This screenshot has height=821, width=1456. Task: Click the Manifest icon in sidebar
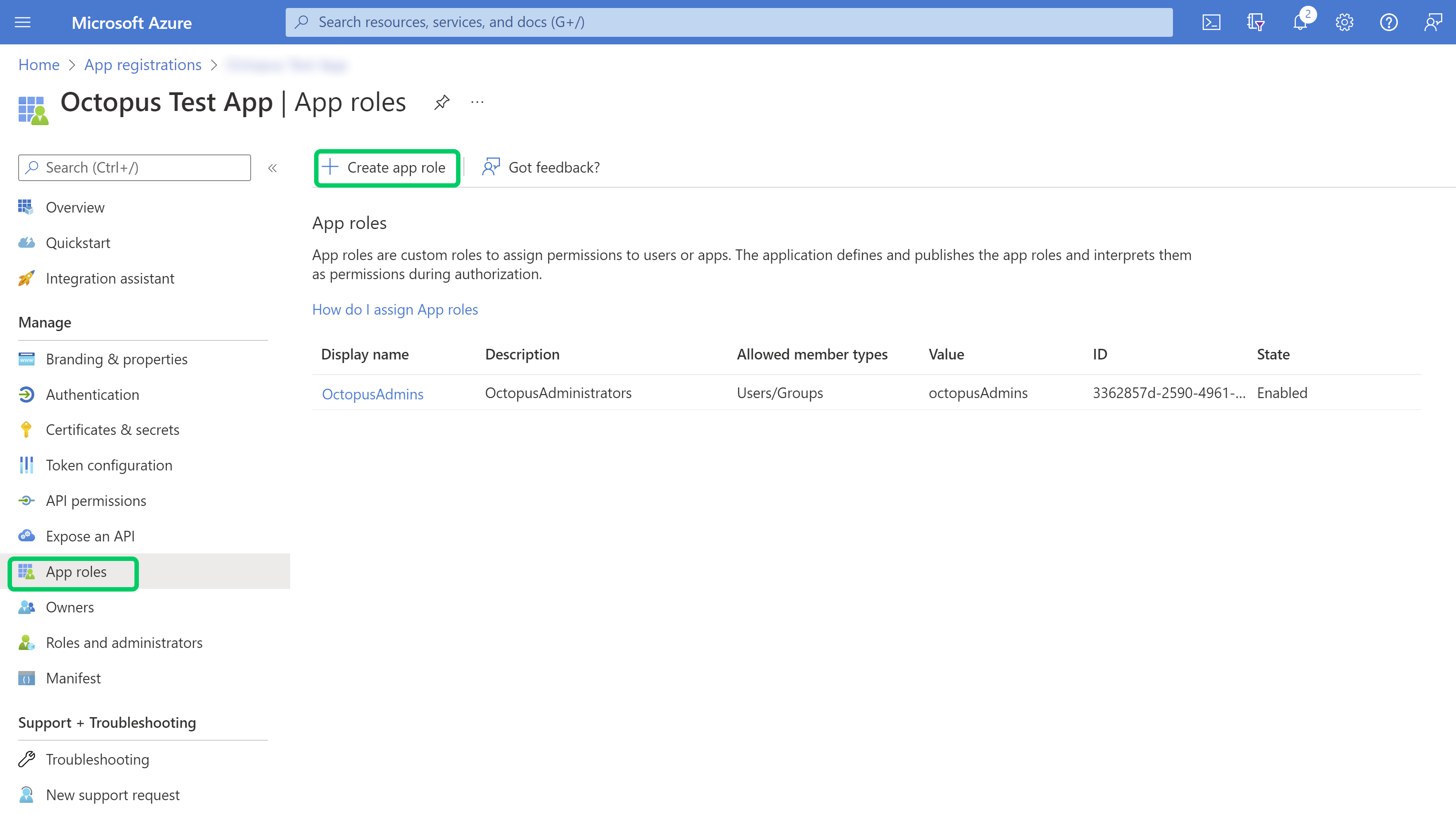tap(27, 677)
